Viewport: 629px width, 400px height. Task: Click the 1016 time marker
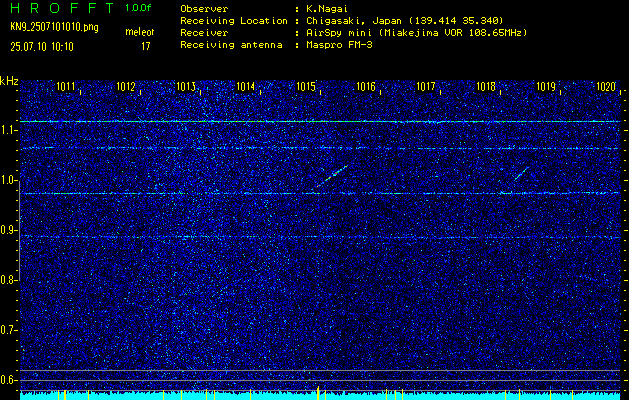pos(366,86)
